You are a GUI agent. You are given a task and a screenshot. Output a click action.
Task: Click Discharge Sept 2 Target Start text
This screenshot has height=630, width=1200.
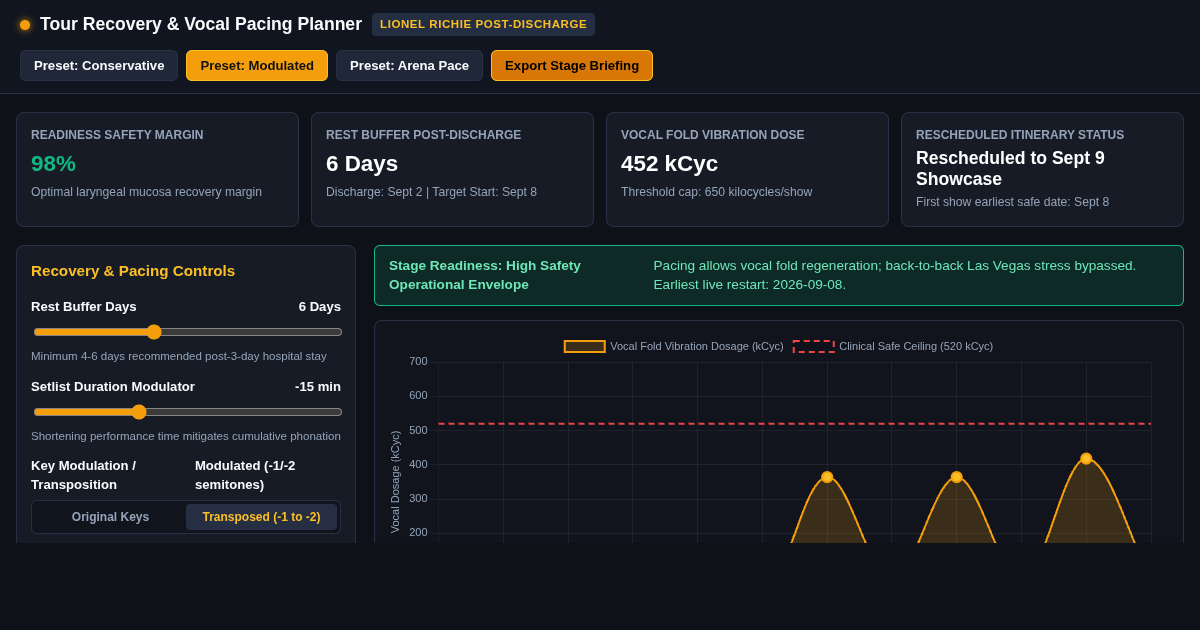tap(431, 192)
